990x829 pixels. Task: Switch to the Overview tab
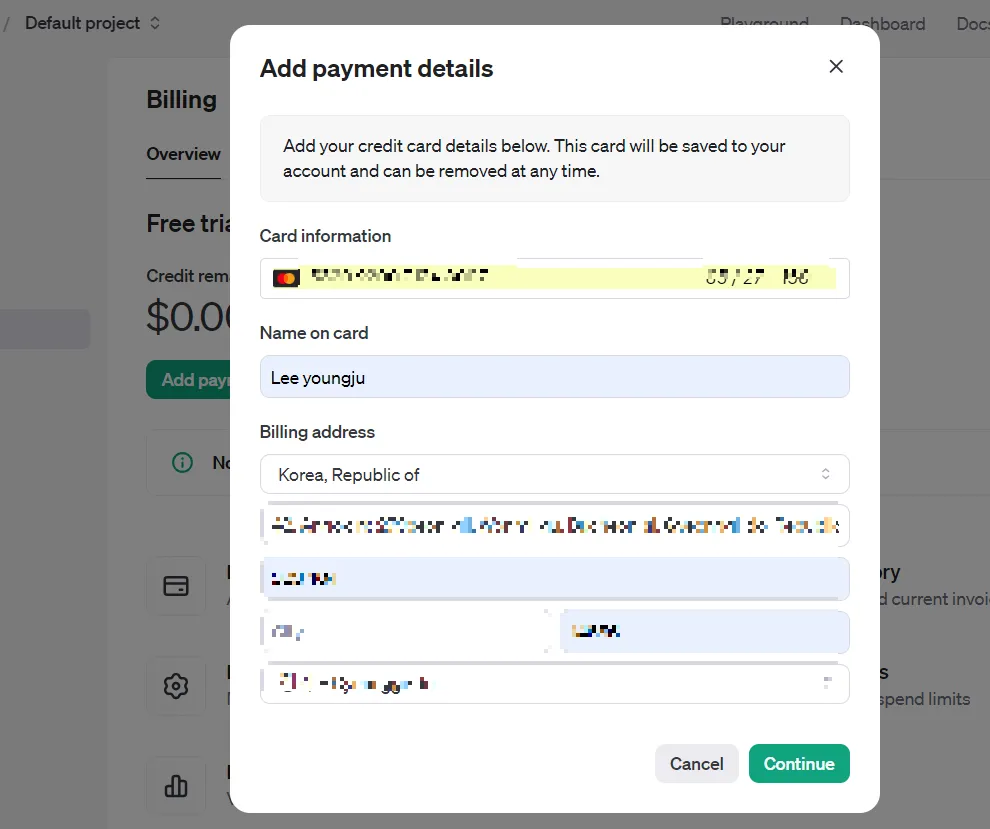pyautogui.click(x=183, y=154)
